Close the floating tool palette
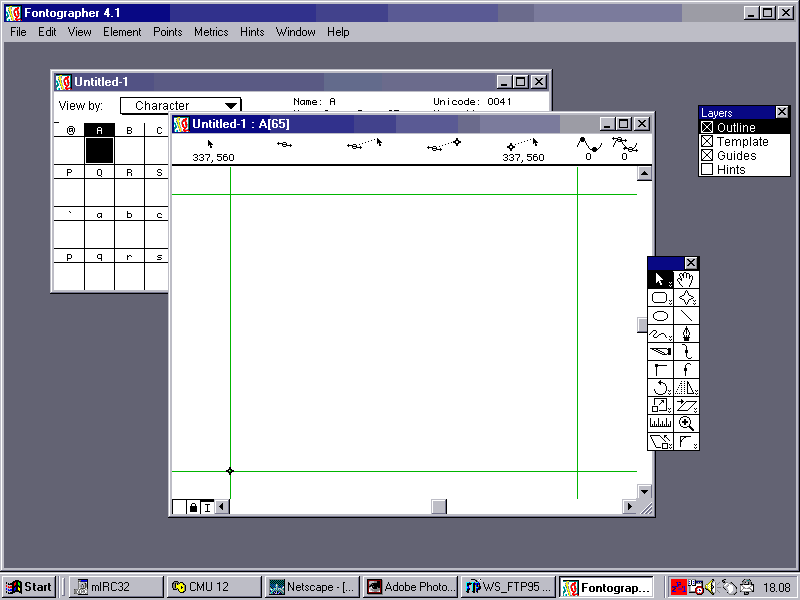 tap(691, 263)
